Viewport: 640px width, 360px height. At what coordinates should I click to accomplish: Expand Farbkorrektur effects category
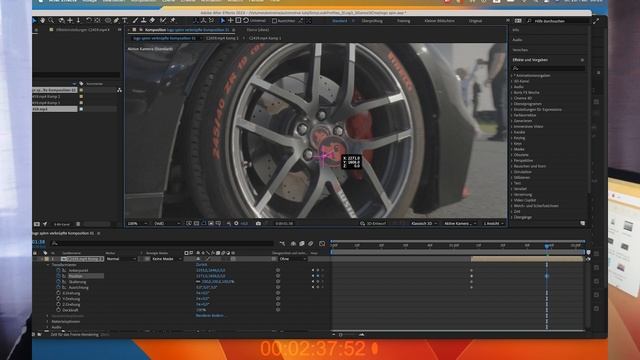point(512,115)
